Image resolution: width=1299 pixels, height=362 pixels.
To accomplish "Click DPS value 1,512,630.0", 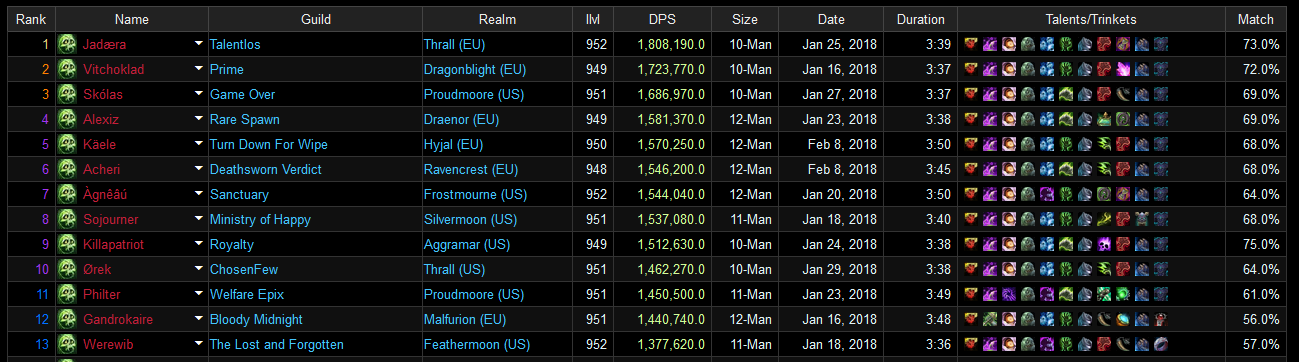I will (x=671, y=244).
